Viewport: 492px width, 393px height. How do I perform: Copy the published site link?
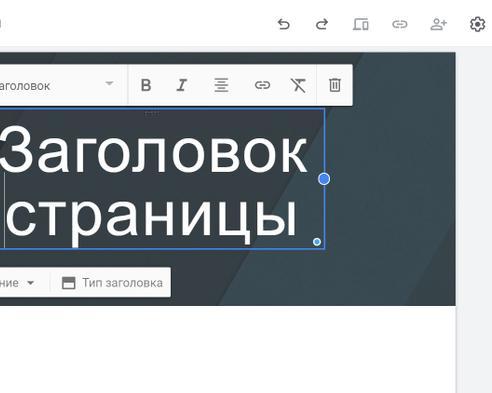400,24
